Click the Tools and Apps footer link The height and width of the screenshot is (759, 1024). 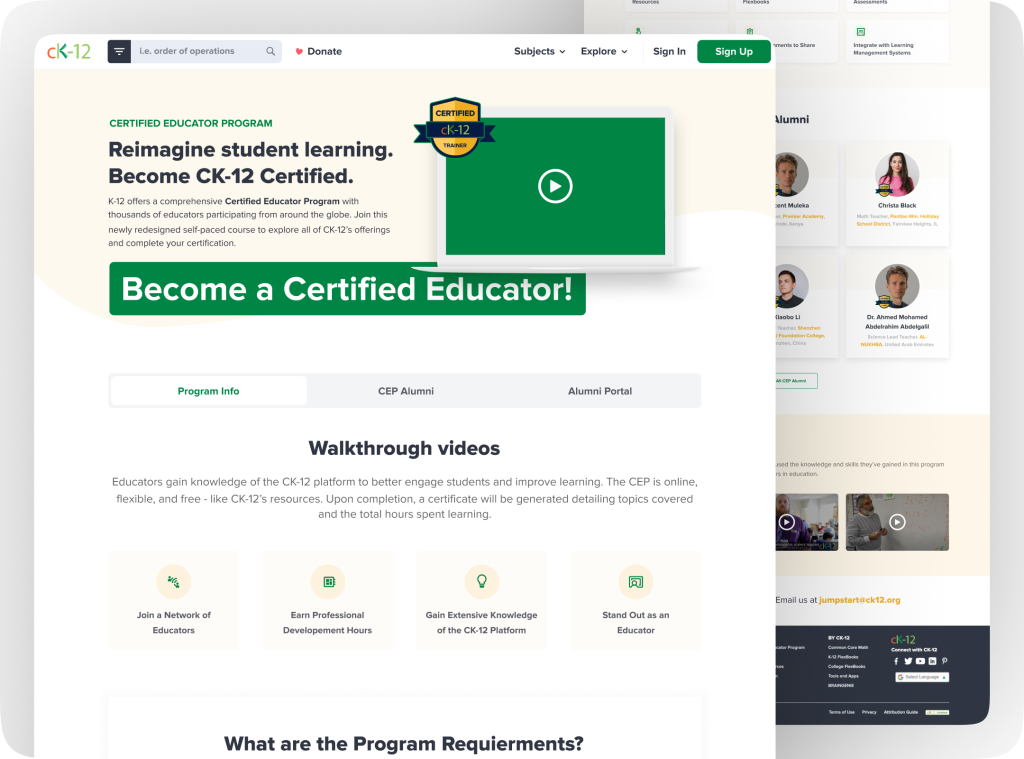[x=843, y=676]
